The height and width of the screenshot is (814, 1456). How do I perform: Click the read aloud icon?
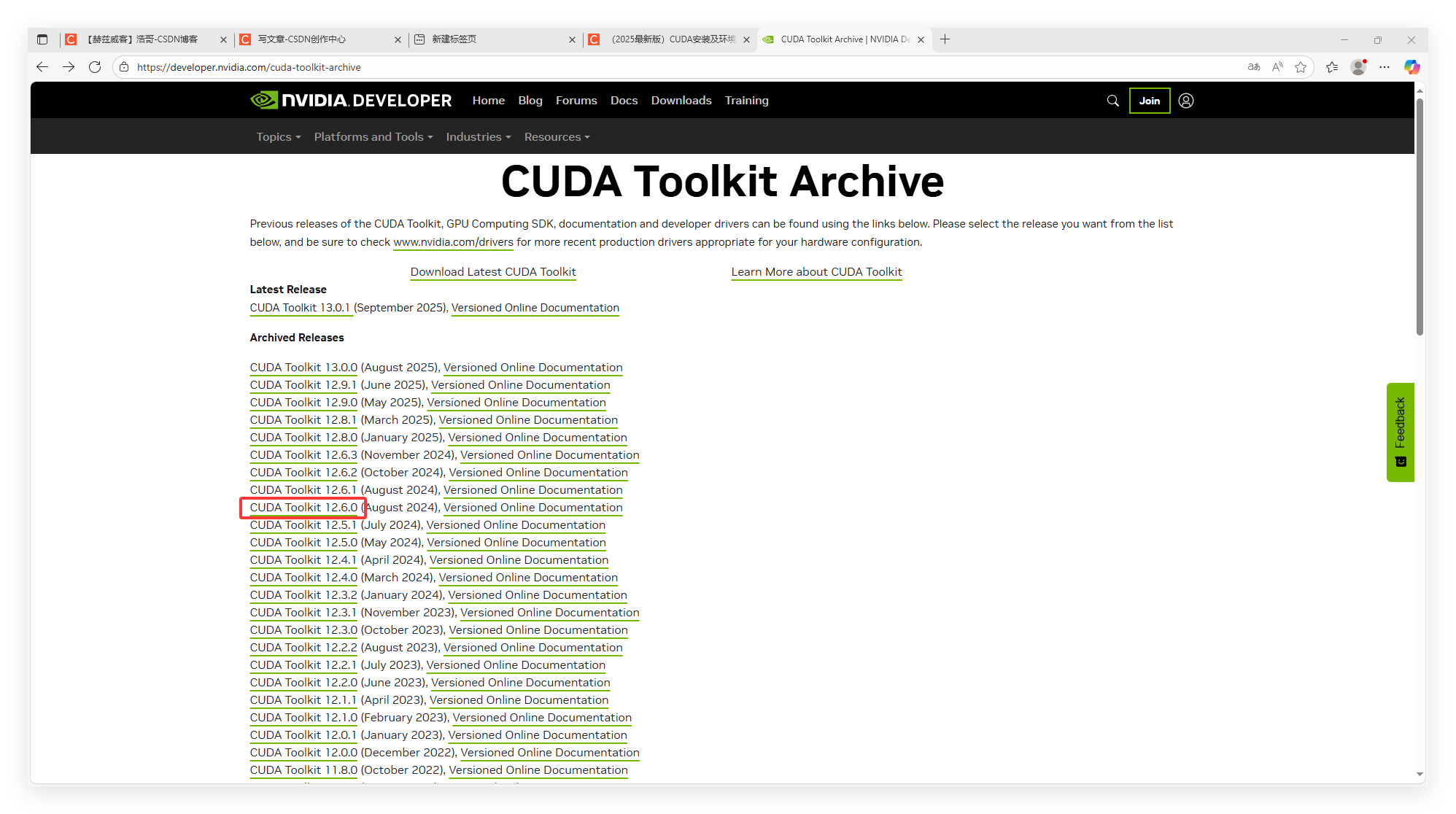pyautogui.click(x=1277, y=67)
